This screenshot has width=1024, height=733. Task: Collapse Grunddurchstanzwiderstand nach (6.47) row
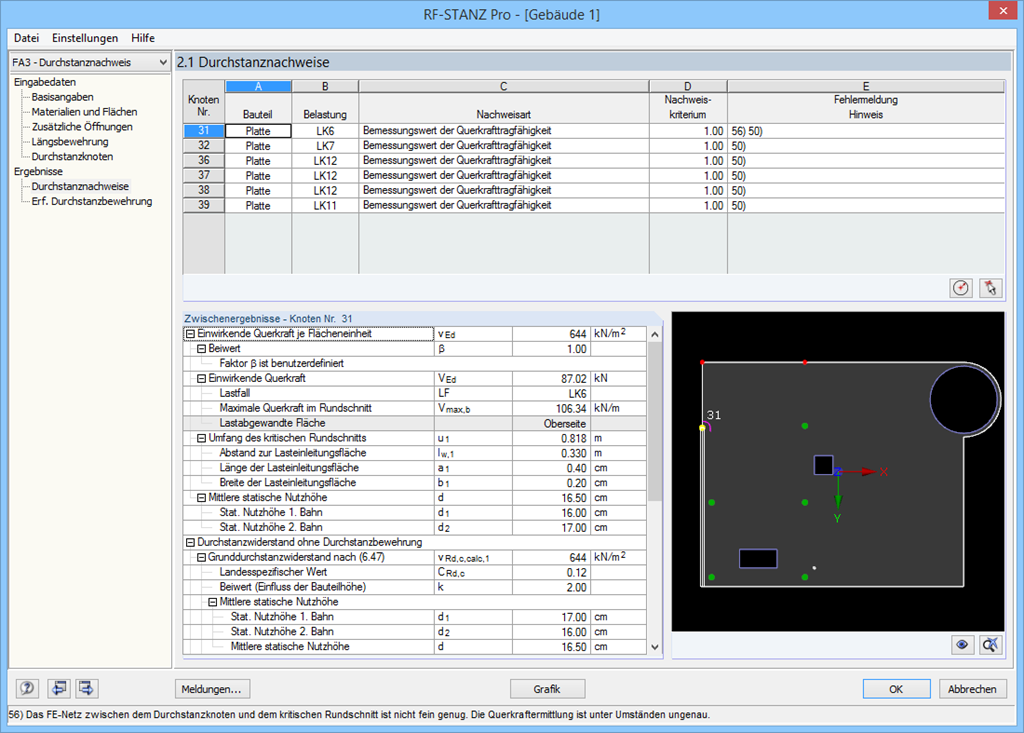(x=202, y=557)
